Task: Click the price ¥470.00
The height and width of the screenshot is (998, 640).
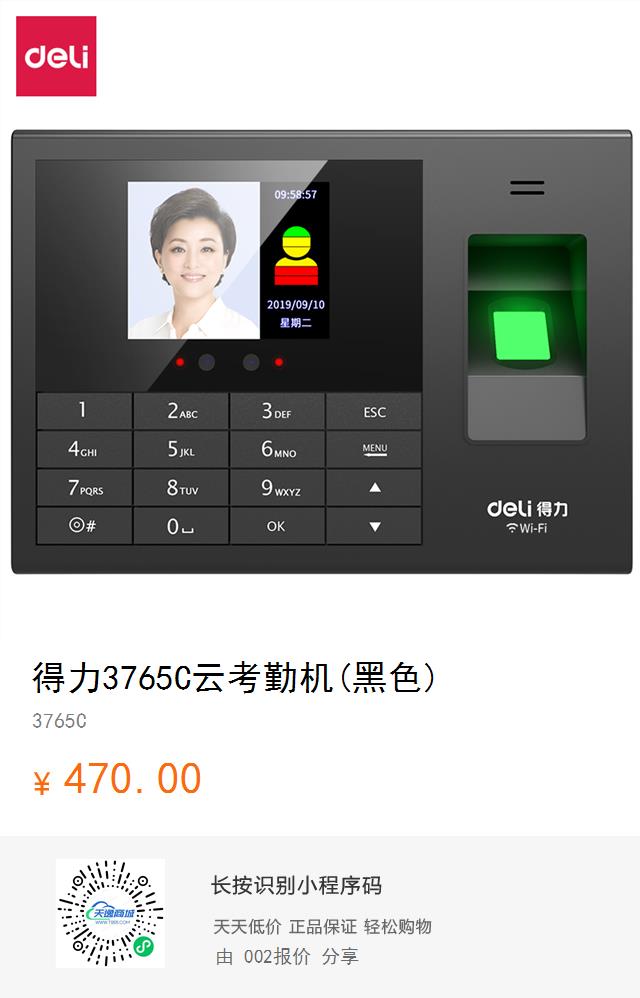Action: (x=118, y=779)
